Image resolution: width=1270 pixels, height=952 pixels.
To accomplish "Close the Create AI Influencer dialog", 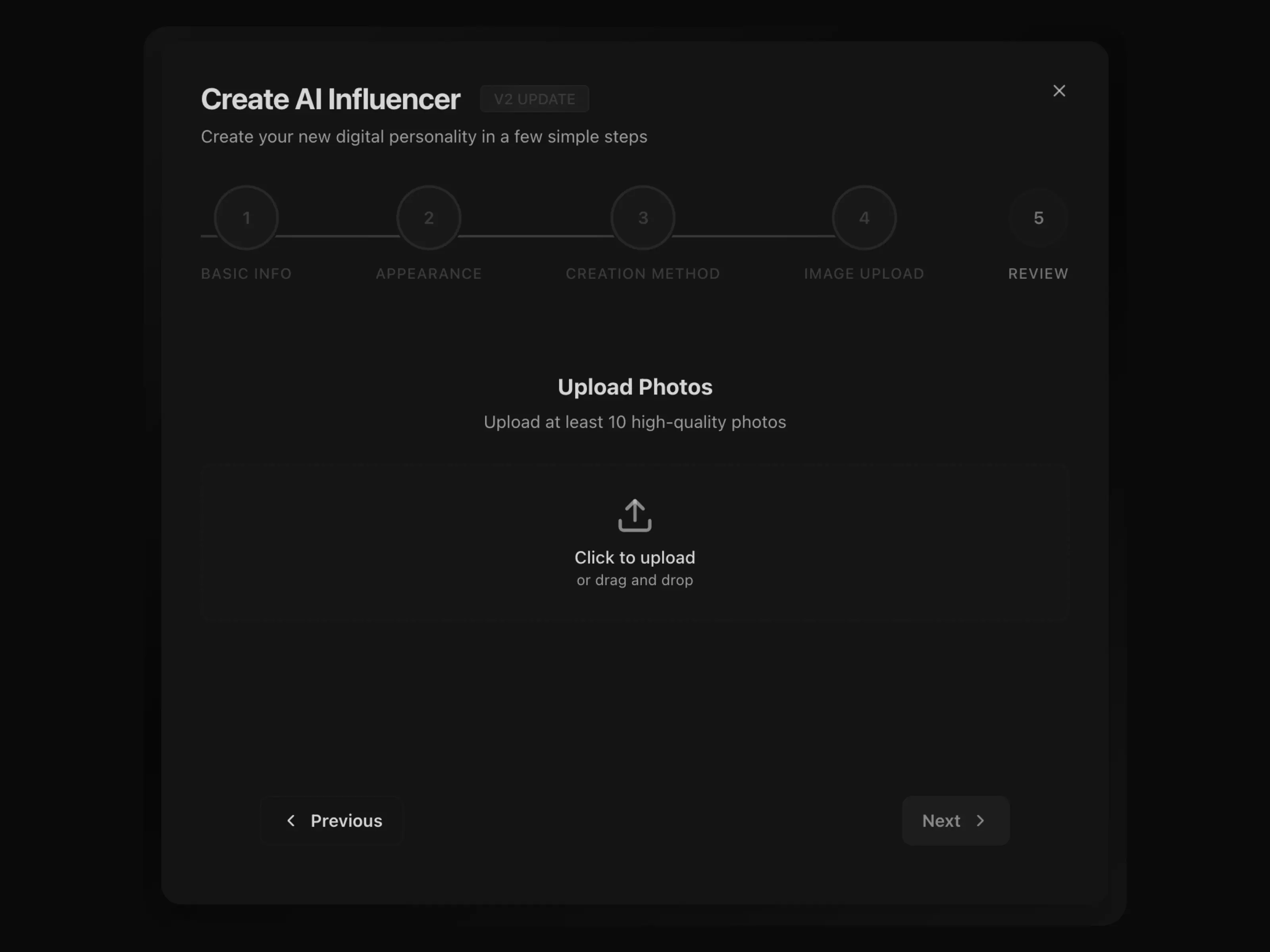I will (x=1059, y=91).
